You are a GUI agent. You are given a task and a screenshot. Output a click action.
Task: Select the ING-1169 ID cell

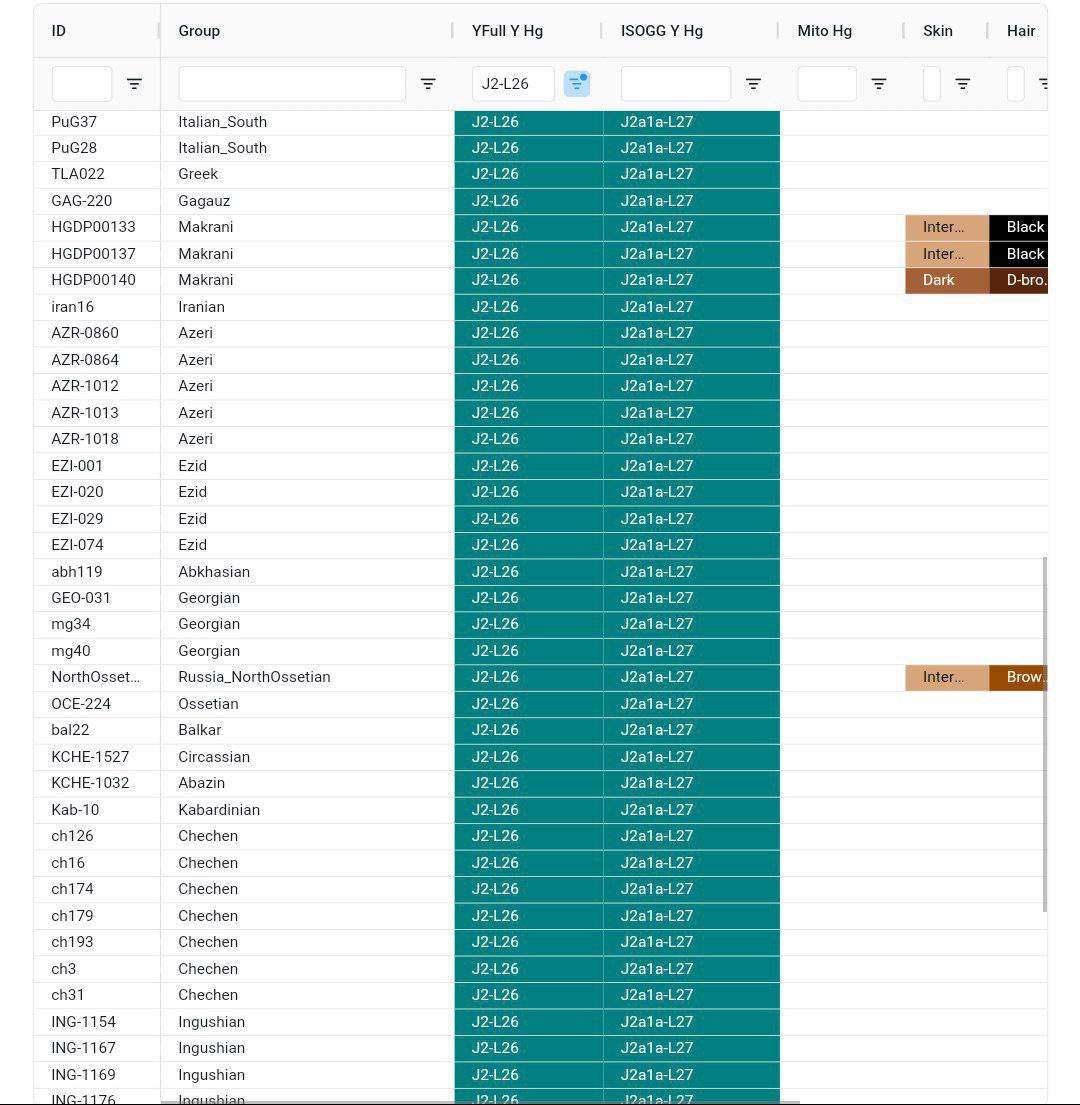tap(97, 1075)
